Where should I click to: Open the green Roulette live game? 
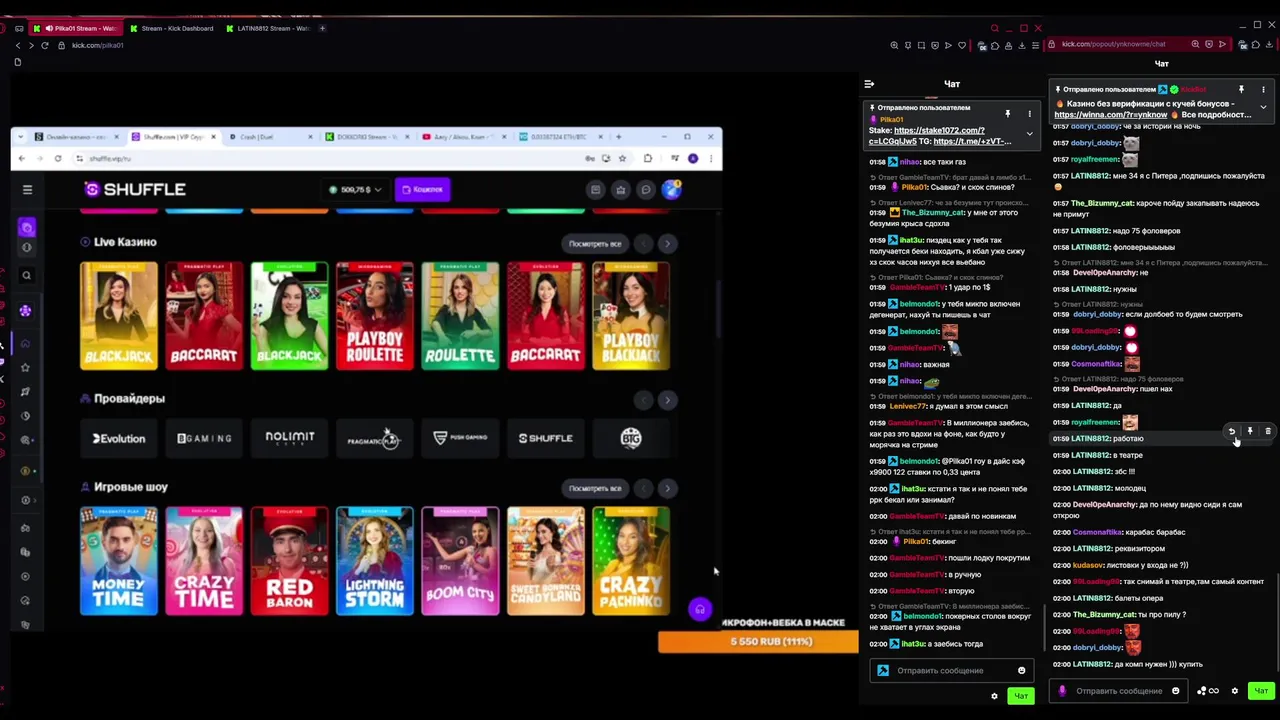tap(460, 316)
